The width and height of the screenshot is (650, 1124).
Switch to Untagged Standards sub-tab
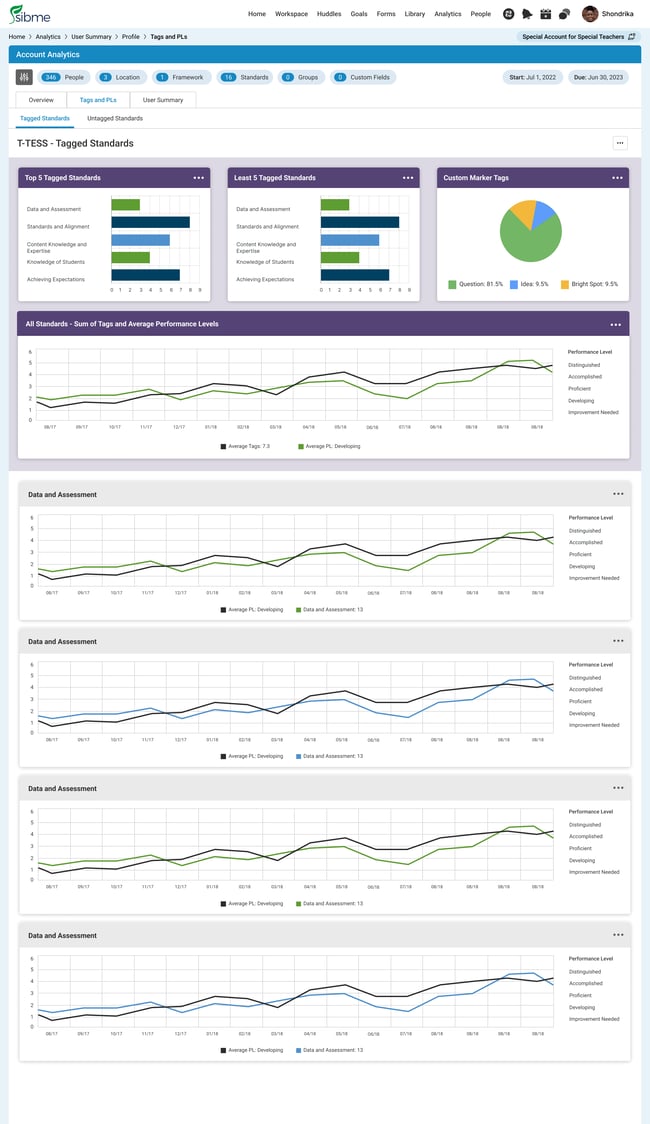click(x=115, y=118)
